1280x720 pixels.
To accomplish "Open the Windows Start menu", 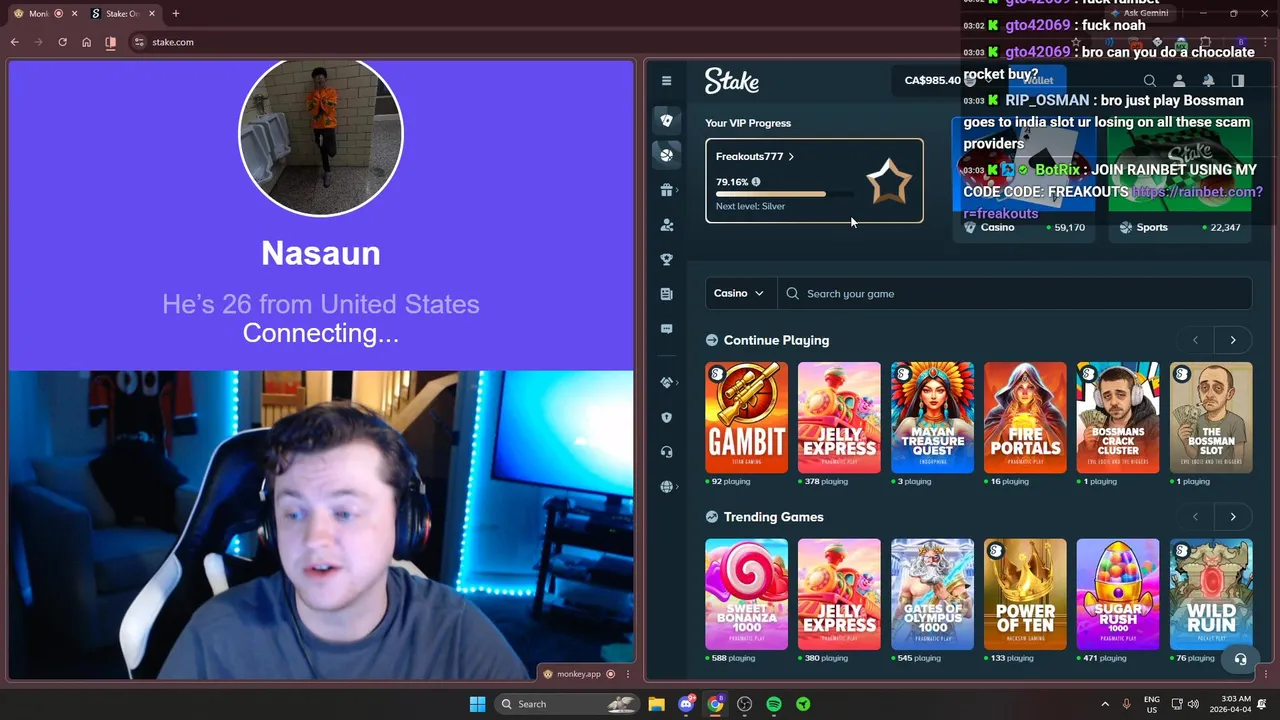I will [x=477, y=704].
